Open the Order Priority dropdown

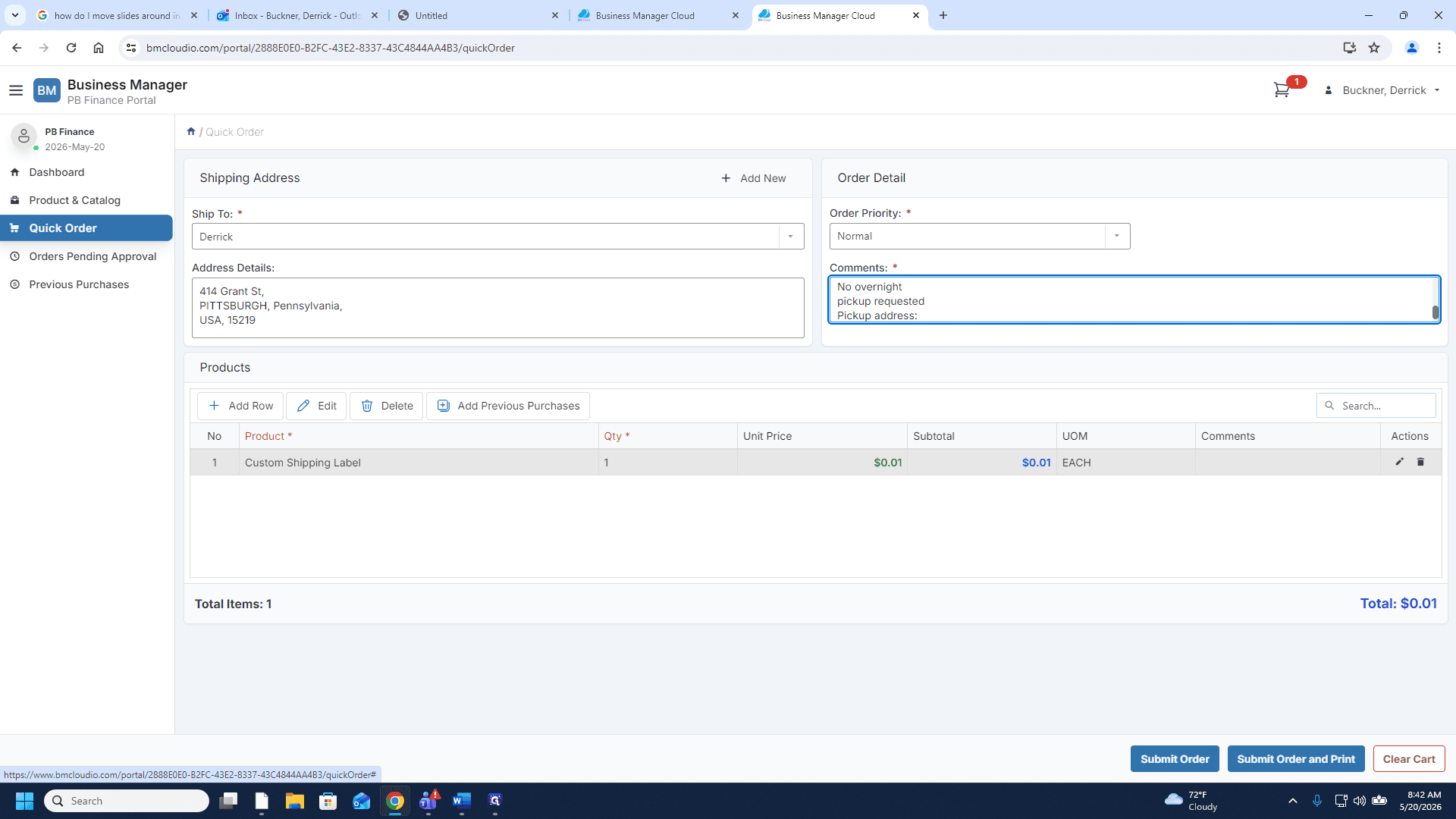[1116, 236]
